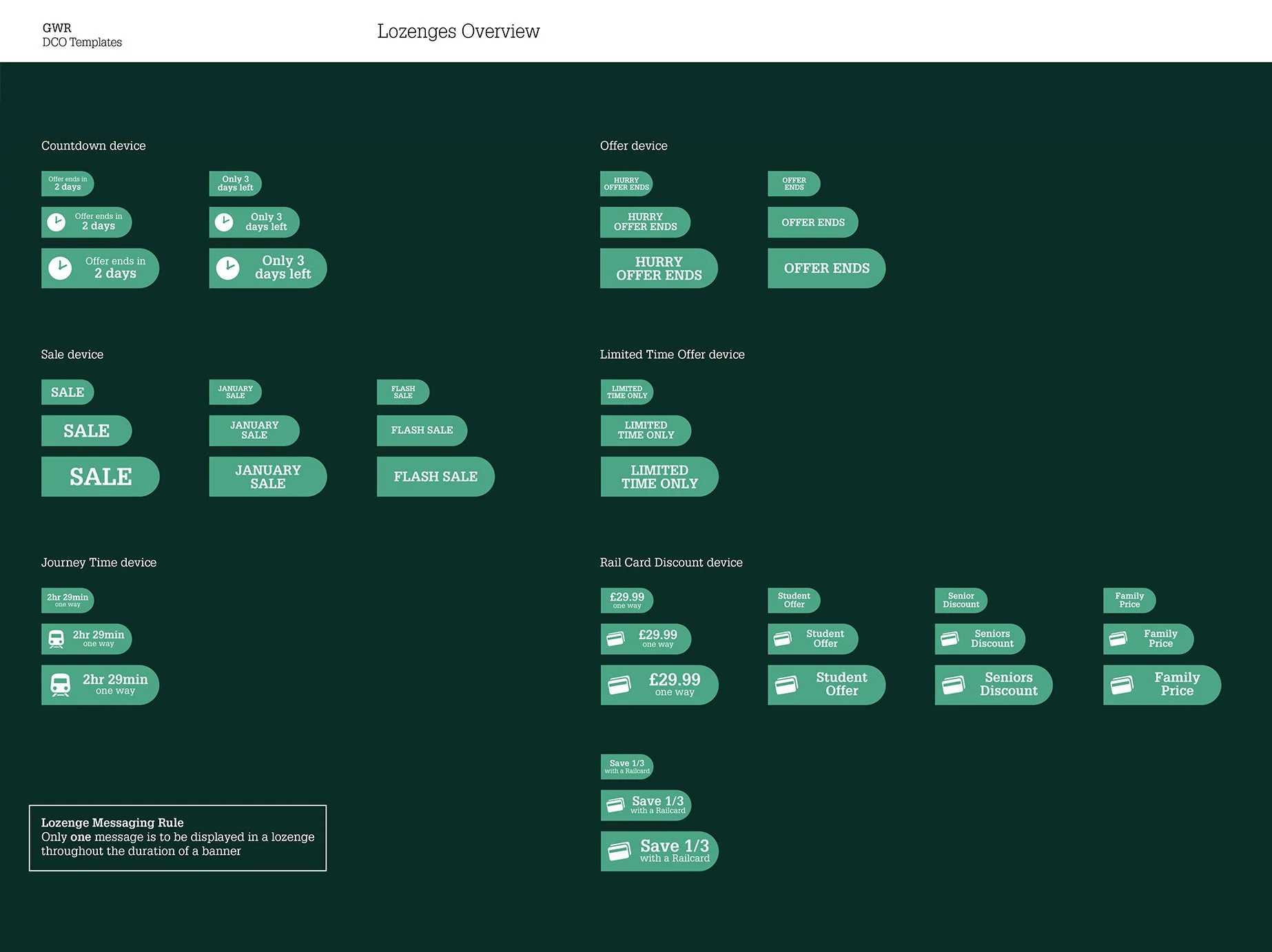Pick the smallest 'Family Price' lozenge
1272x952 pixels.
(x=1129, y=600)
